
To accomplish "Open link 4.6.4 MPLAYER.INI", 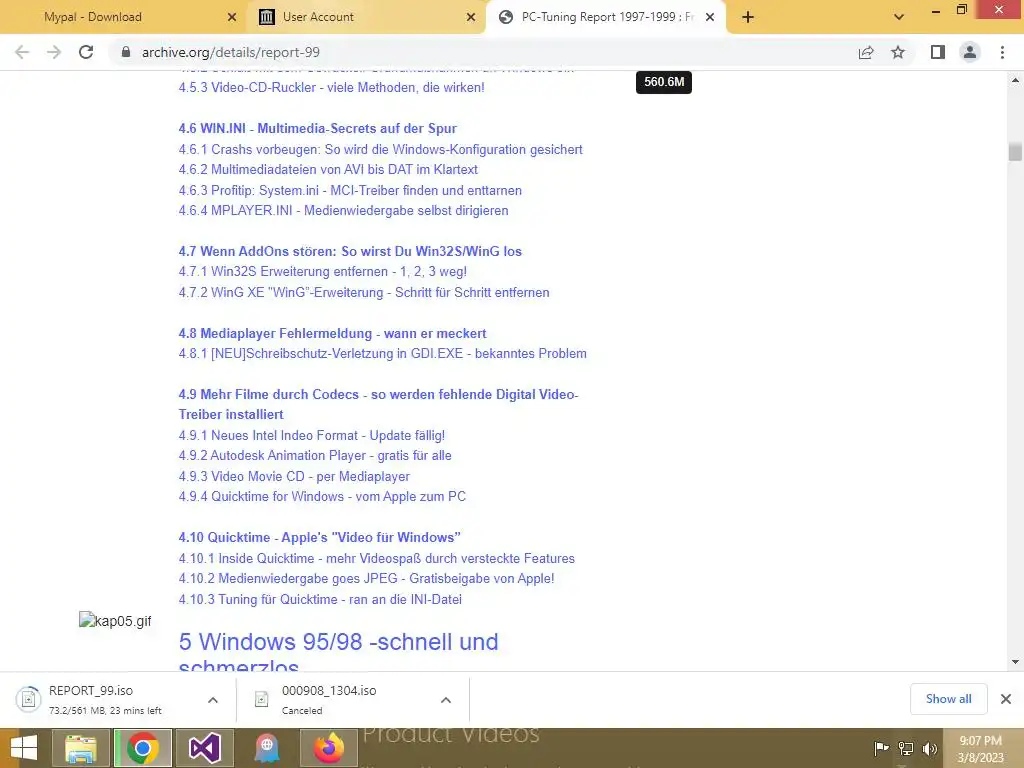I will tap(344, 211).
